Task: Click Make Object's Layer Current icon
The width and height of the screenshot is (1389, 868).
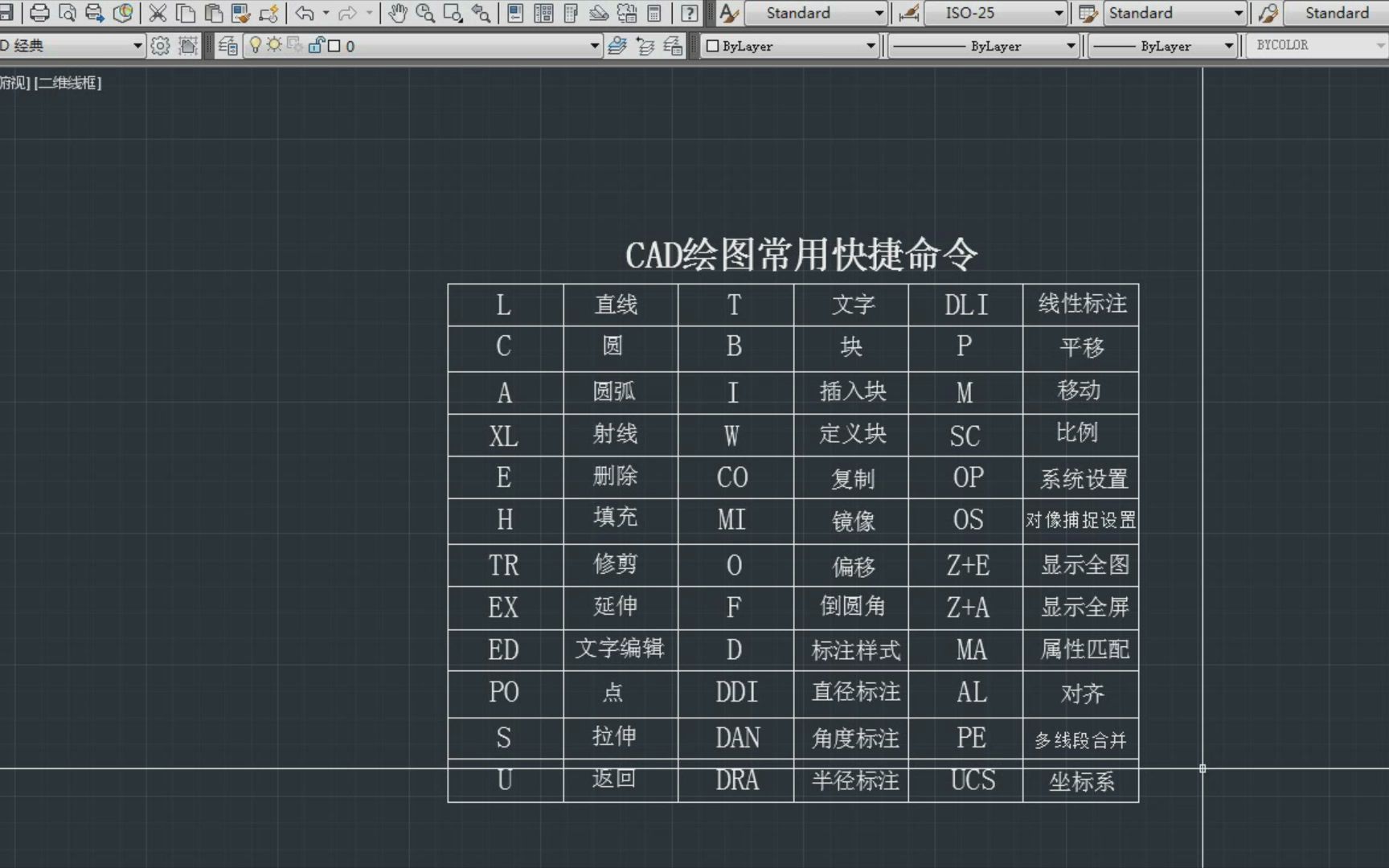Action: (617, 46)
